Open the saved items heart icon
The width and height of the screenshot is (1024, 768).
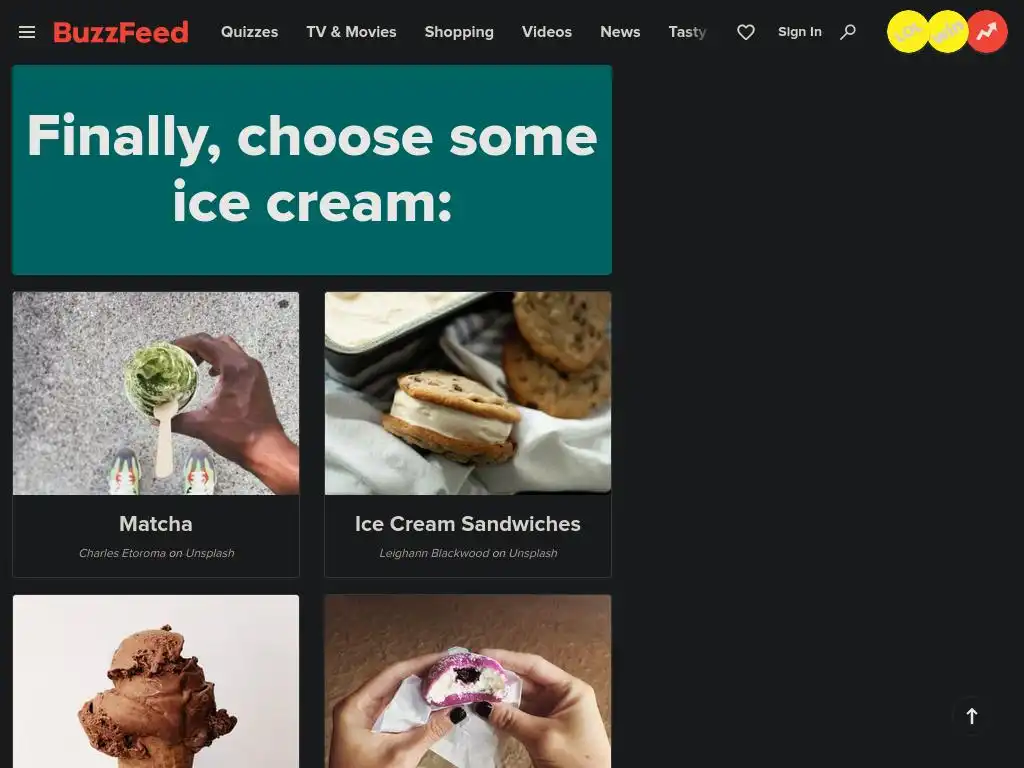(746, 32)
